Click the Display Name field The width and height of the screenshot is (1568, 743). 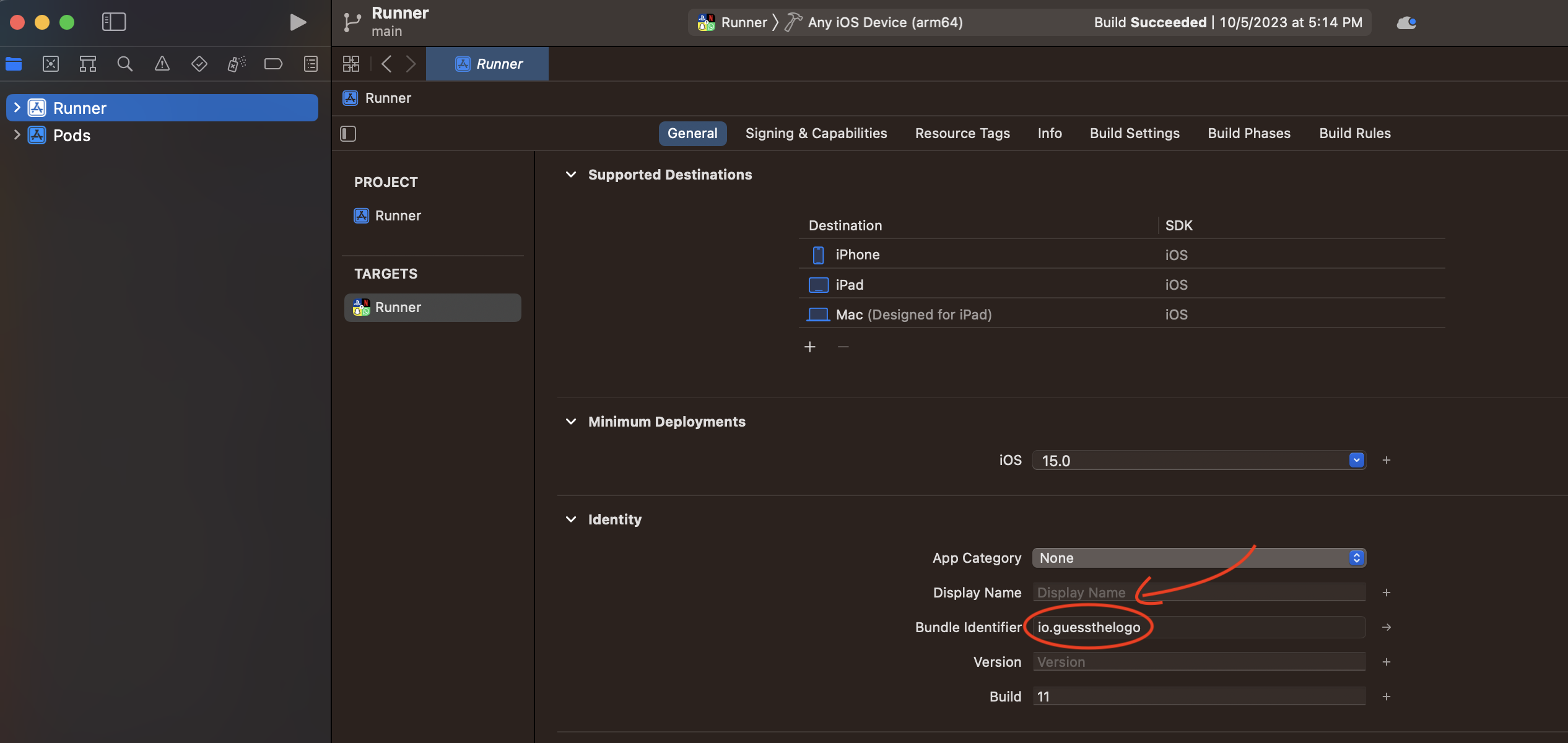1199,593
